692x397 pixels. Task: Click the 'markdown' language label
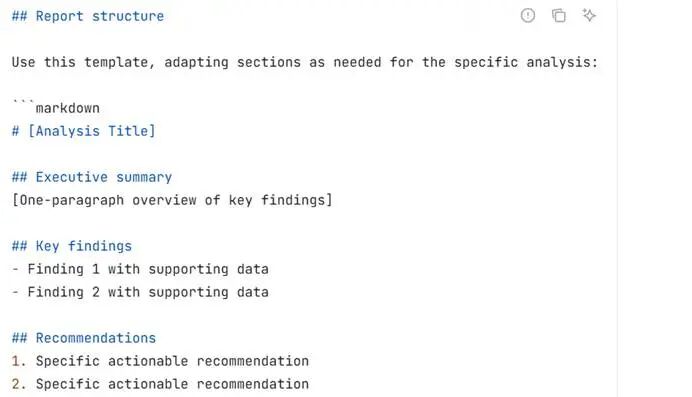(68, 108)
